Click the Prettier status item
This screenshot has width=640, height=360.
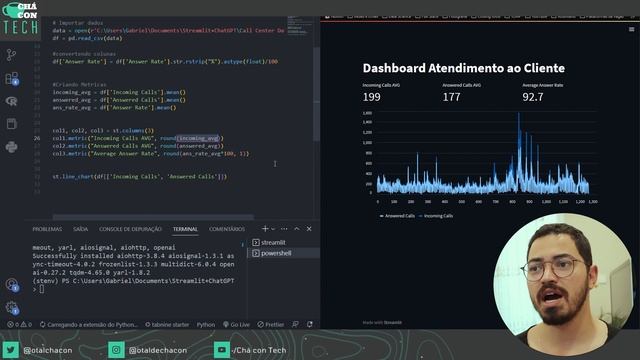[x=271, y=324]
